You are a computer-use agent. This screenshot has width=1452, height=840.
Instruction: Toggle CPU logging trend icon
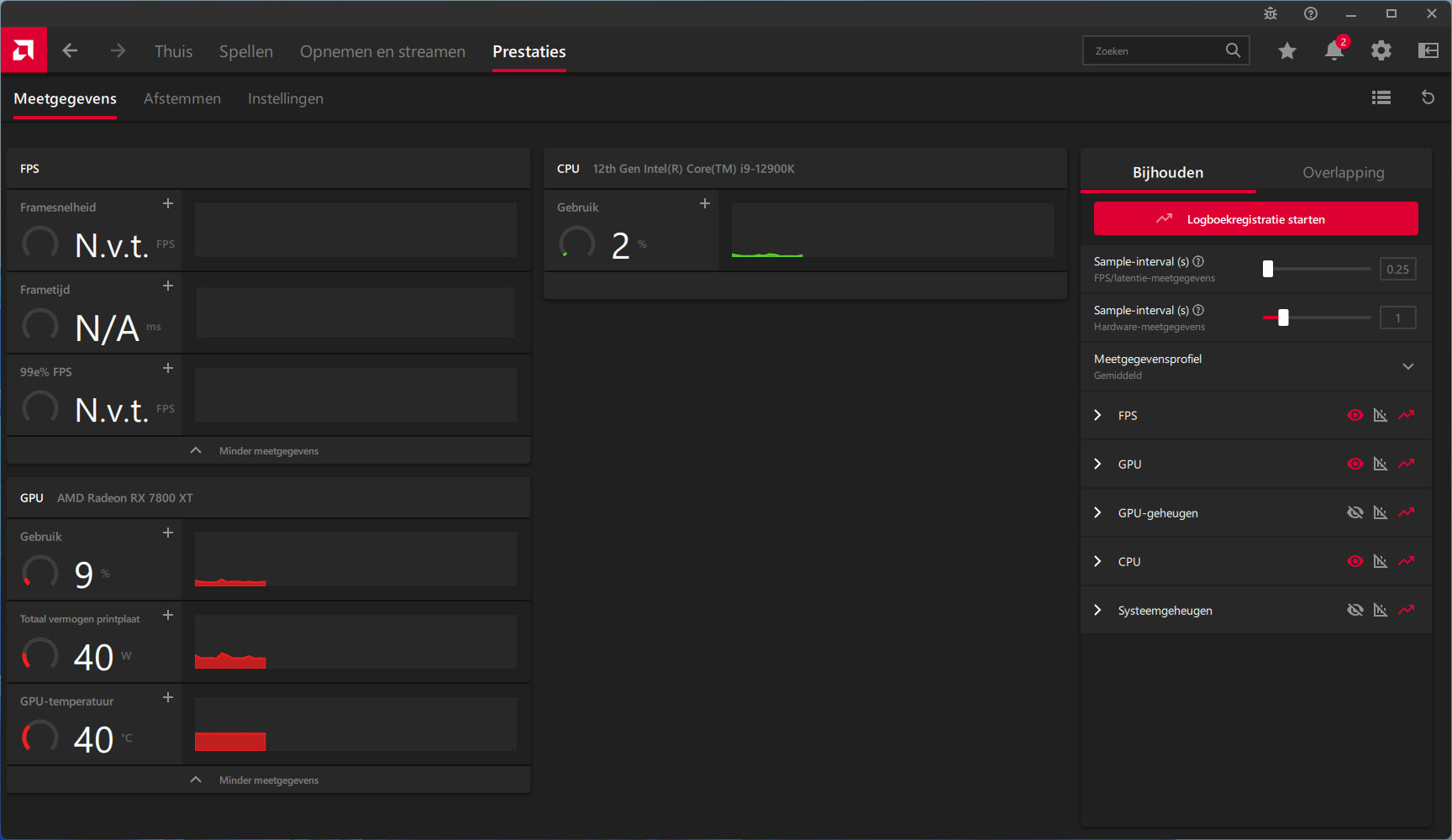tap(1407, 561)
